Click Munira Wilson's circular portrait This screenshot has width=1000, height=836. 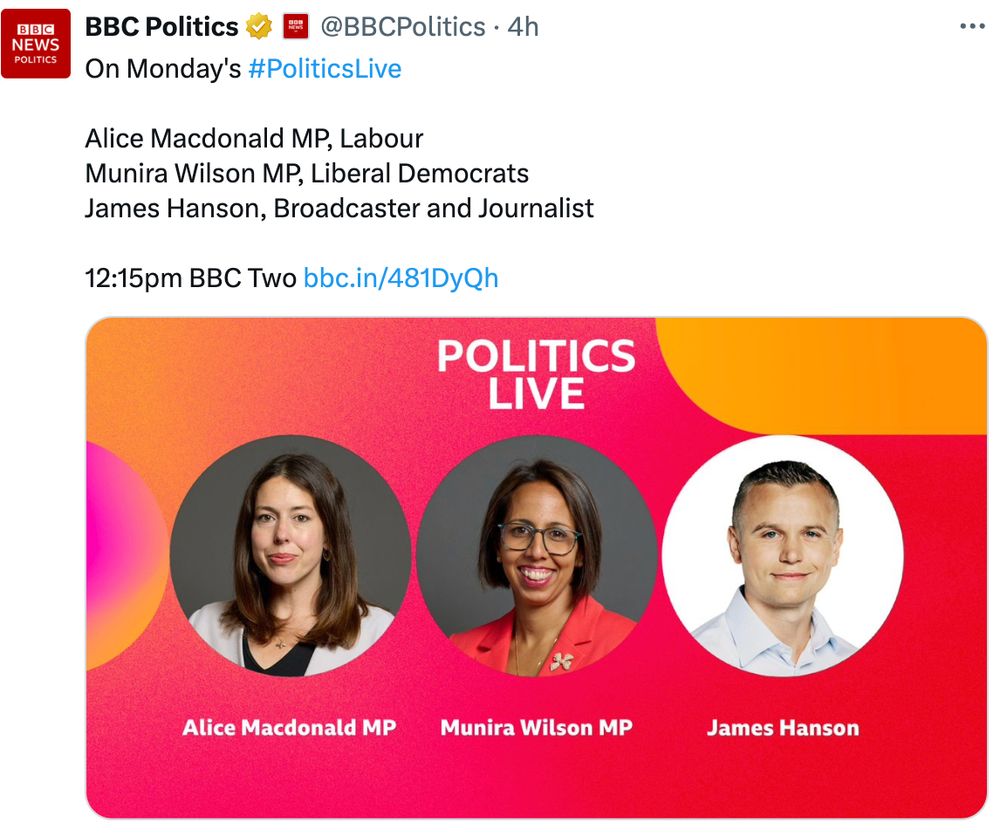coord(536,555)
